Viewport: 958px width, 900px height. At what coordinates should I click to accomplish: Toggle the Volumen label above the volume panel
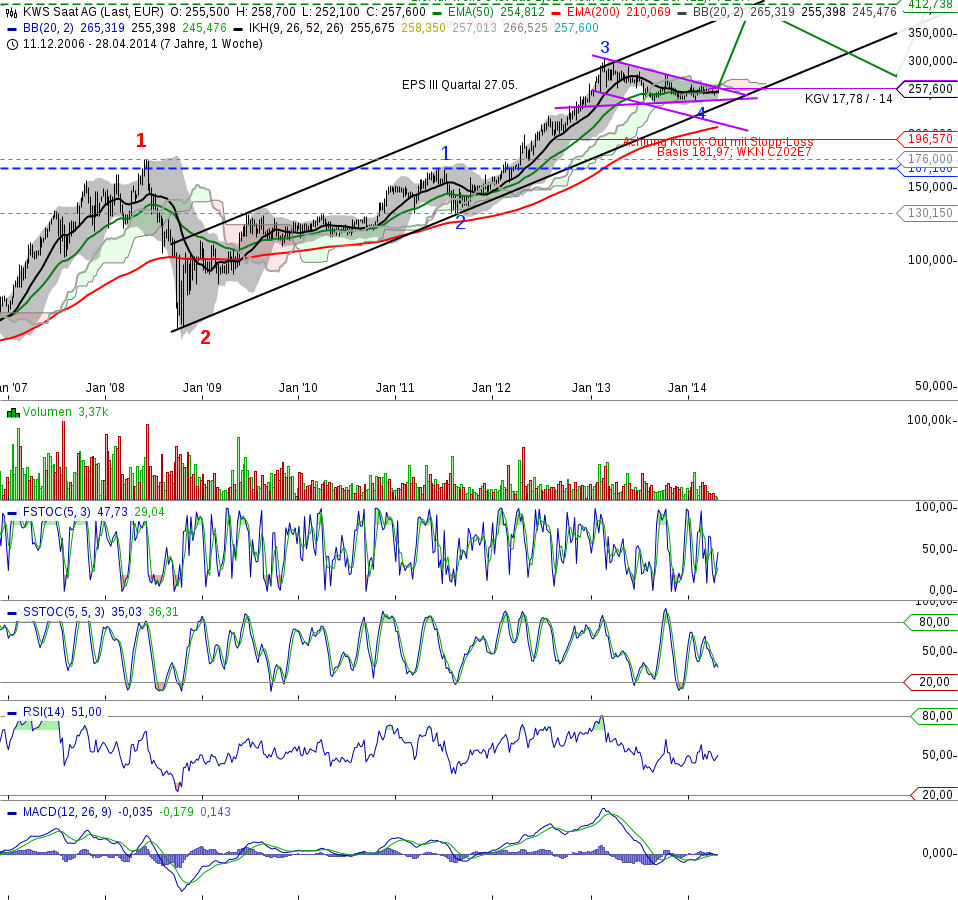(47, 412)
